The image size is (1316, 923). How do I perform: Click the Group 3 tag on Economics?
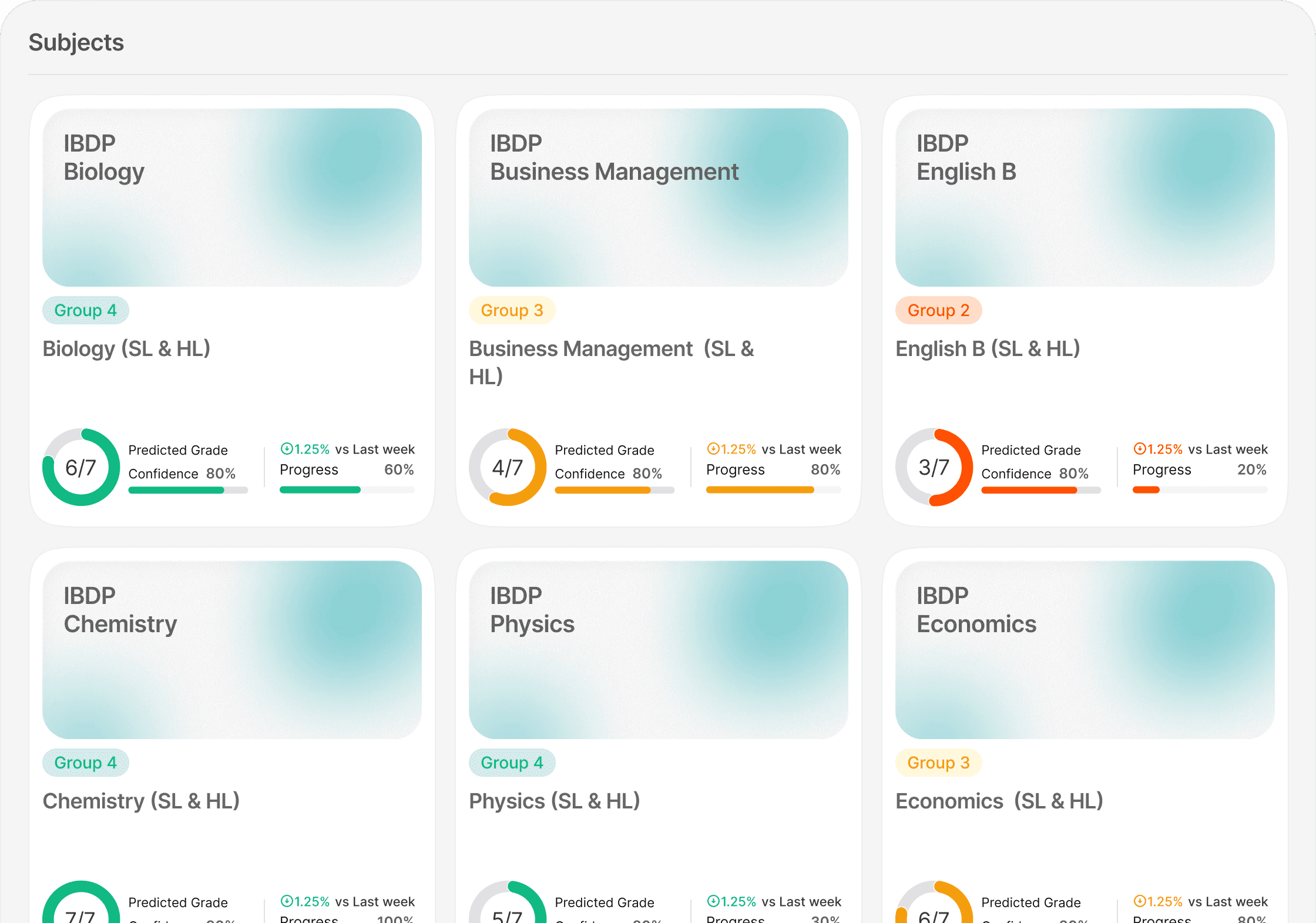[939, 763]
